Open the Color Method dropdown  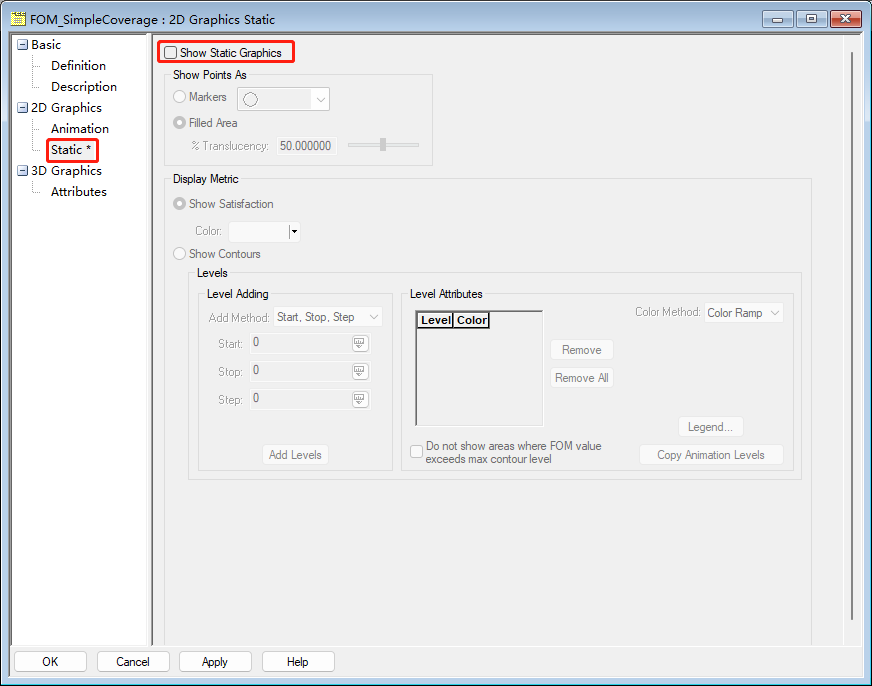pyautogui.click(x=743, y=313)
